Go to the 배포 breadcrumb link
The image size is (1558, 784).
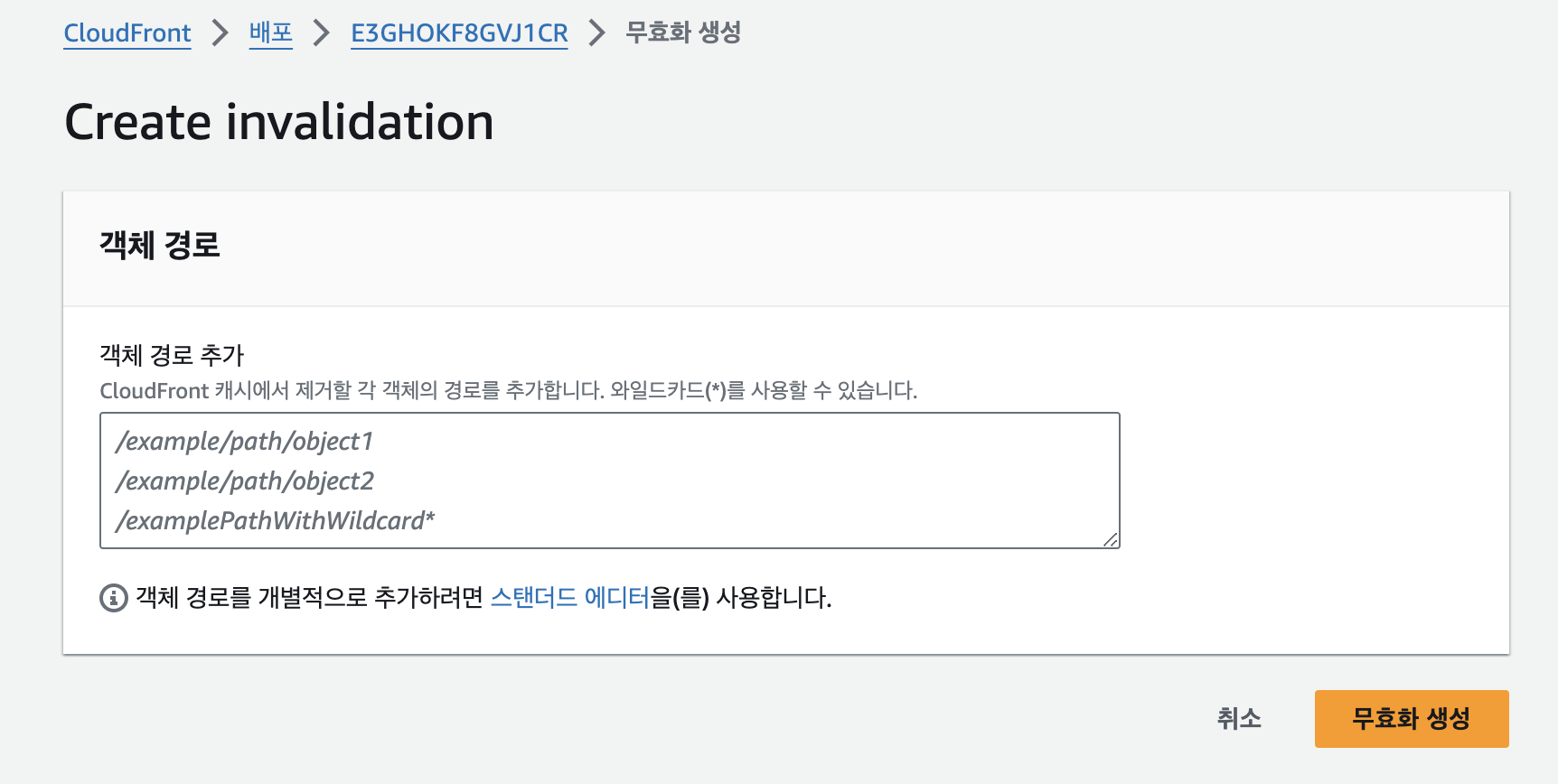(x=270, y=33)
